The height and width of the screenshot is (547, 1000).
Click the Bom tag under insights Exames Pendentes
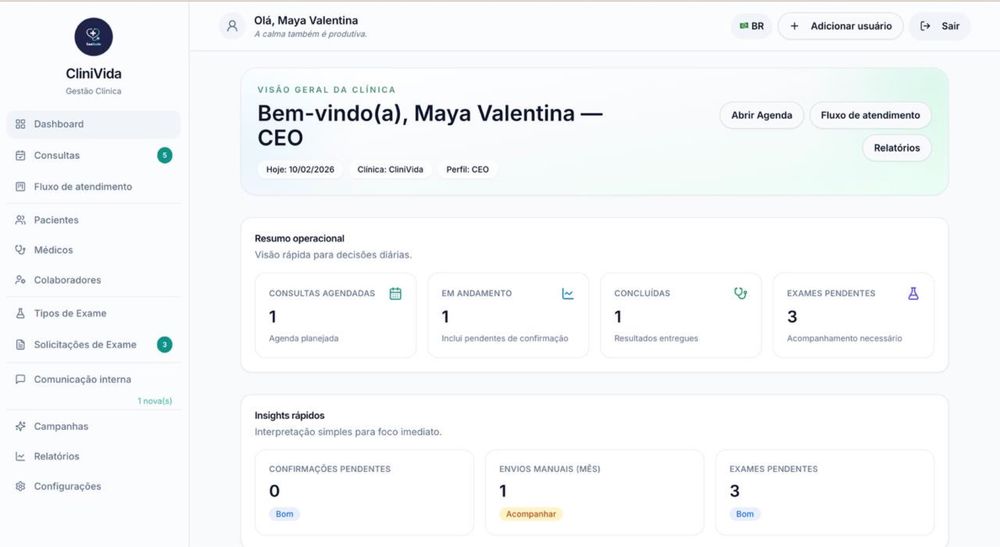(745, 514)
